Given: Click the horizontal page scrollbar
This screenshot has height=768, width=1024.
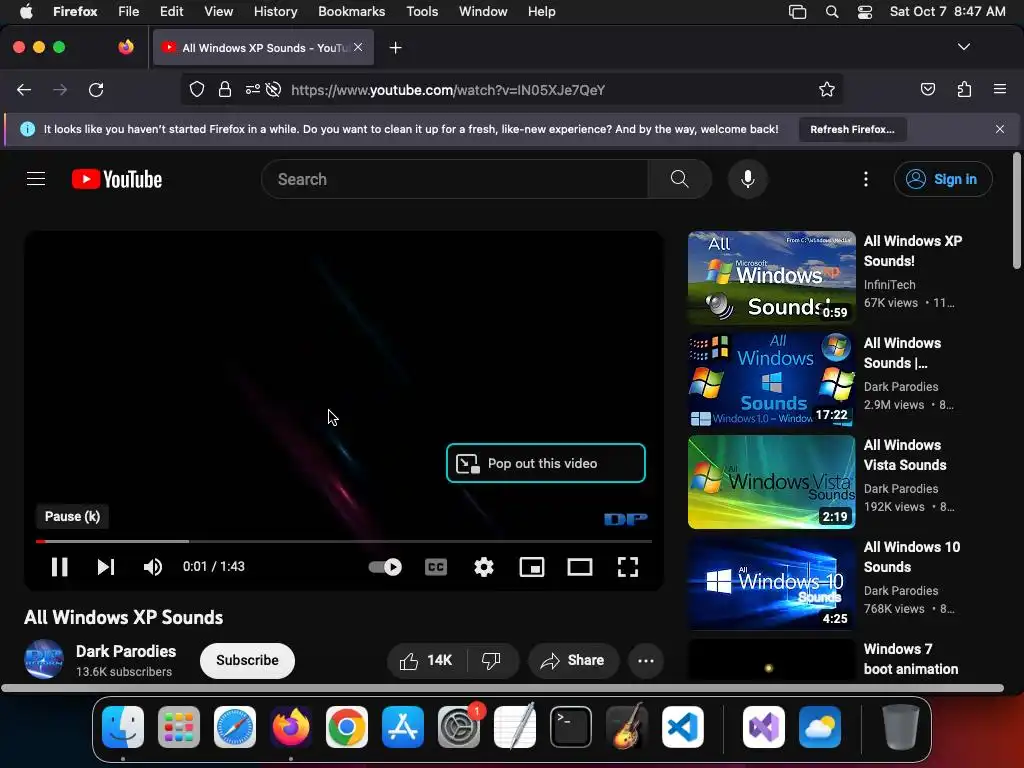Looking at the screenshot, I should [x=502, y=688].
